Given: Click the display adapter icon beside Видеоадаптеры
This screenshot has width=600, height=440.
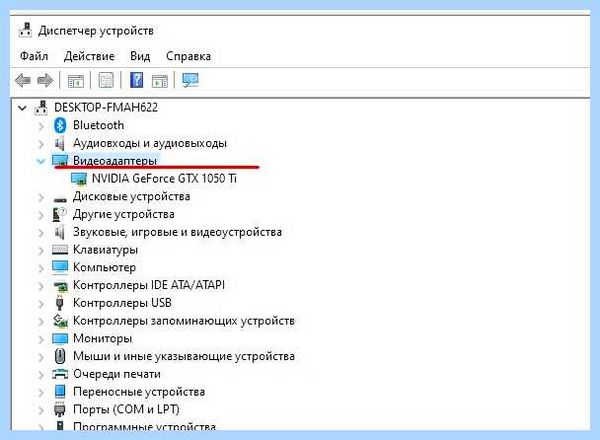Looking at the screenshot, I should pyautogui.click(x=60, y=161).
